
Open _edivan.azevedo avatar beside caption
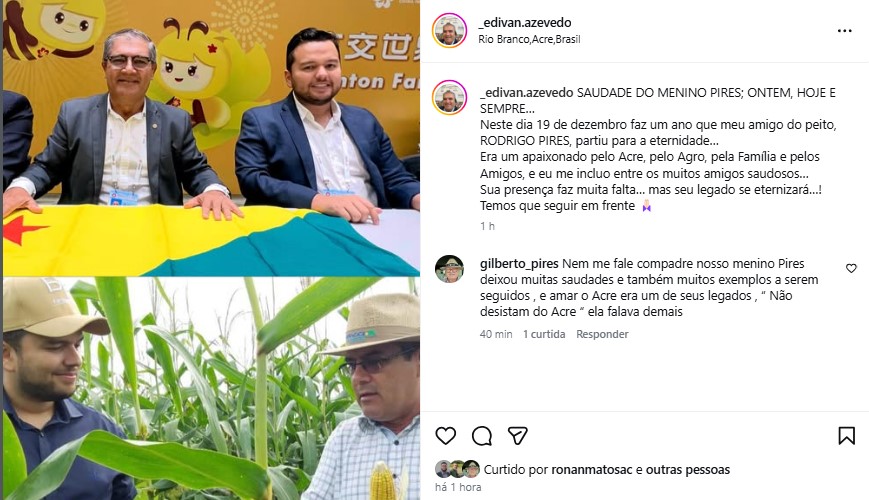pos(449,98)
